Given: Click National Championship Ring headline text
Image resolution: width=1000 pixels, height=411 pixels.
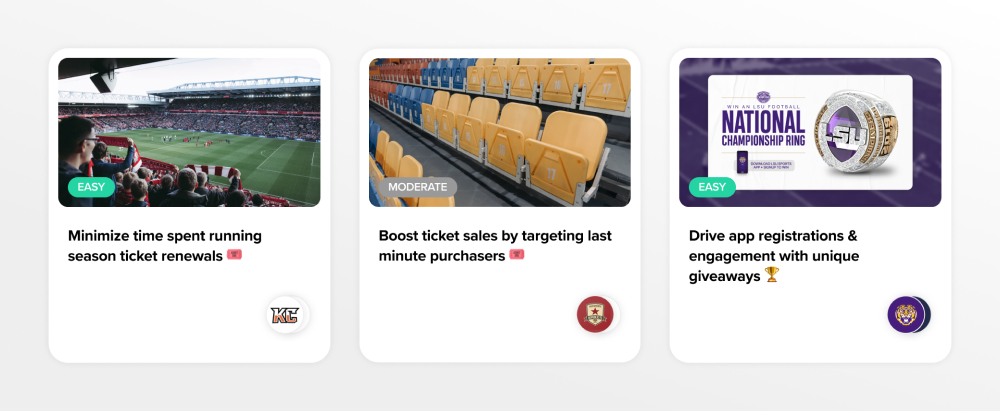Looking at the screenshot, I should coord(763,129).
